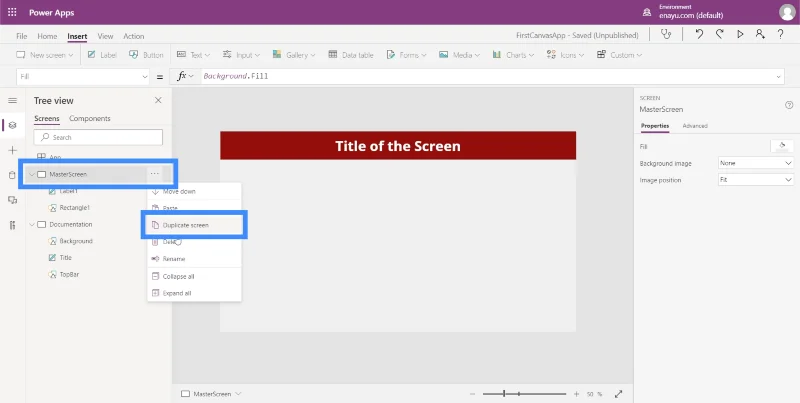Switch to the Components tab

[90, 118]
